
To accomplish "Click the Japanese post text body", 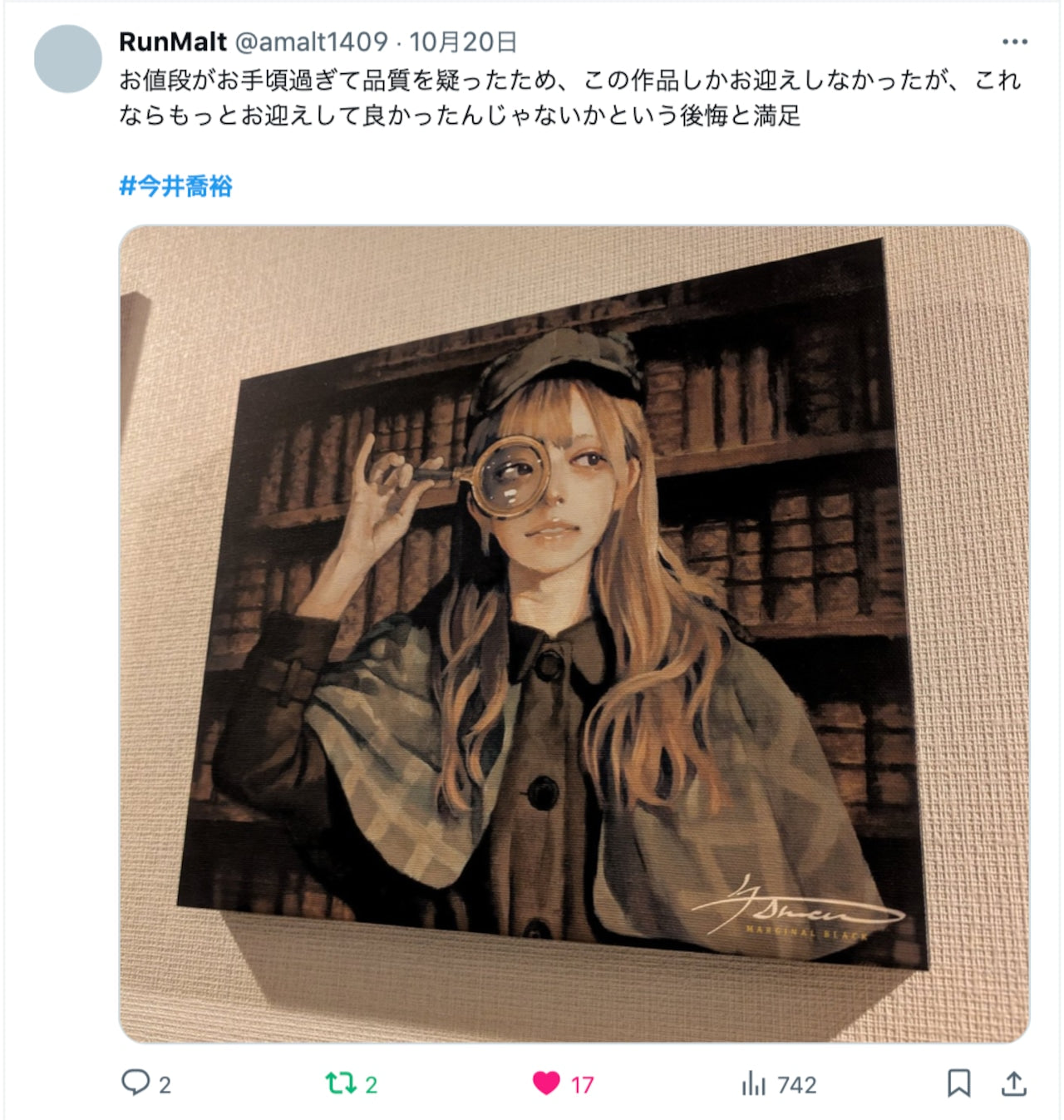I will point(570,97).
